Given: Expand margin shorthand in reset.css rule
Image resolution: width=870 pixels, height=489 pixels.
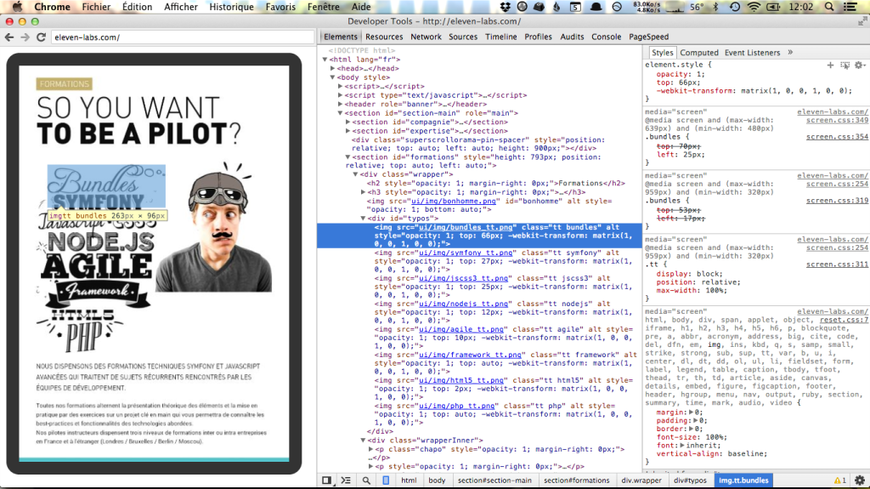Looking at the screenshot, I should 691,412.
